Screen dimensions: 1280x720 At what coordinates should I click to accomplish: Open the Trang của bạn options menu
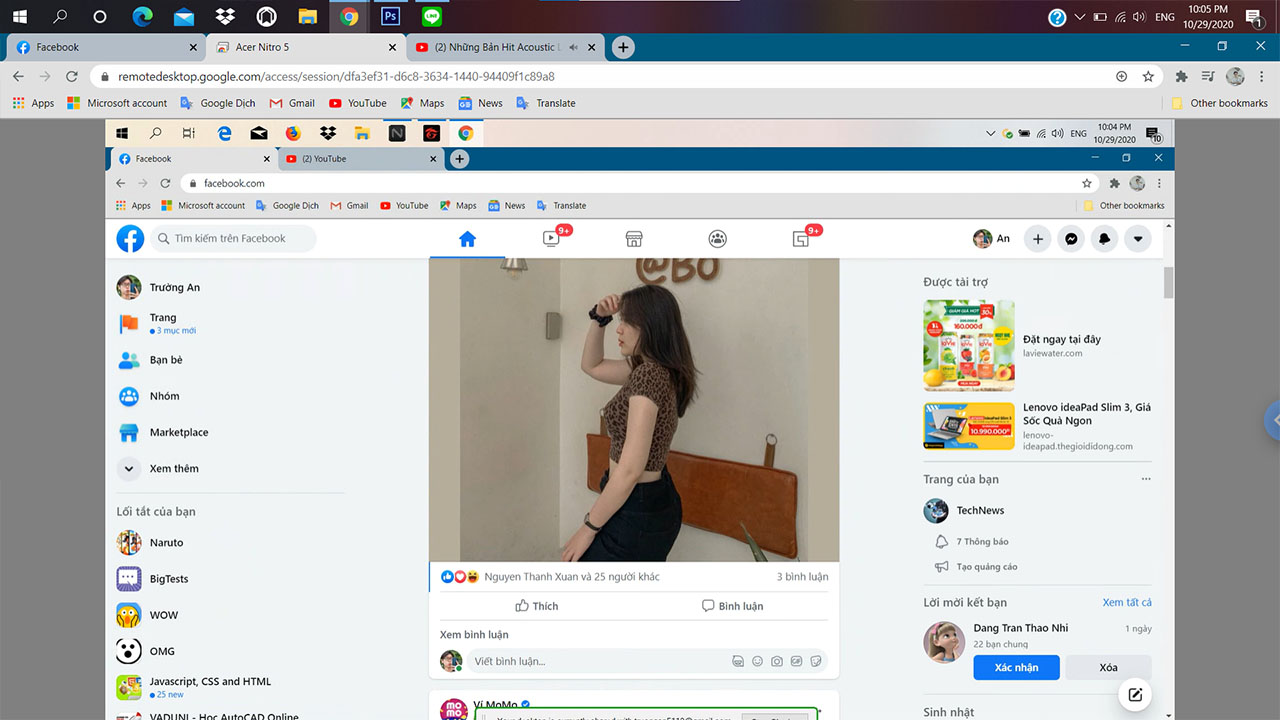coord(1146,479)
